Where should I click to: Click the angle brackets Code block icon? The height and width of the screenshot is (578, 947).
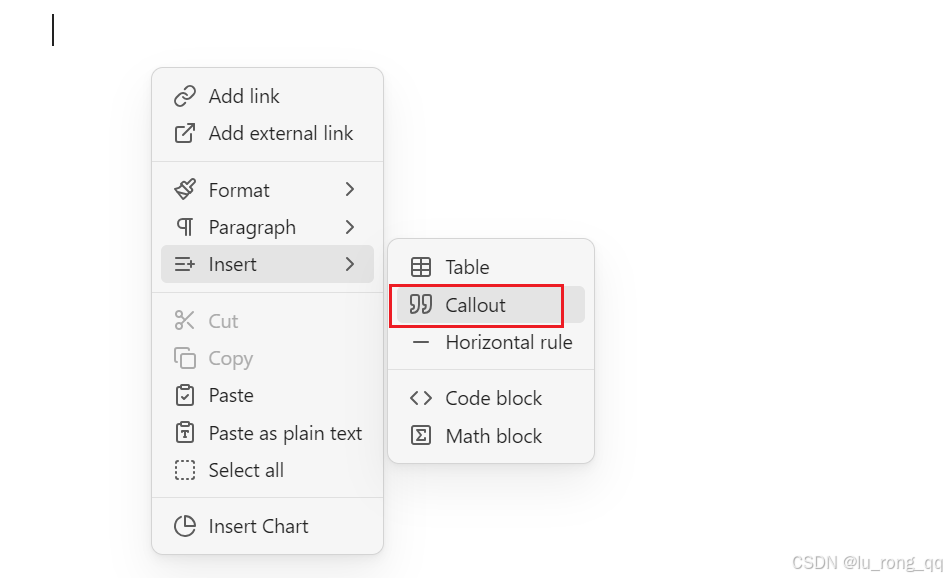click(x=421, y=398)
